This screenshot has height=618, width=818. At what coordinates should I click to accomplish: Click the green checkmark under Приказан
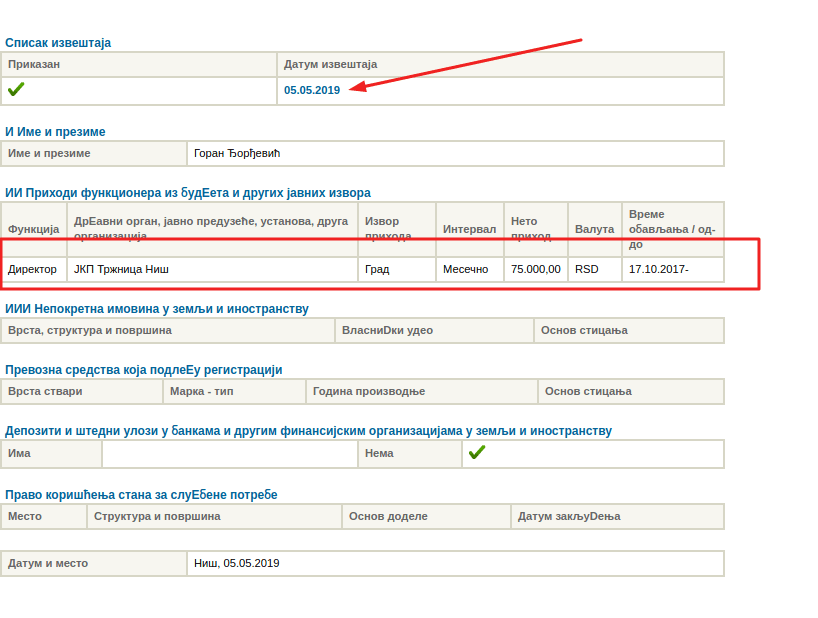pyautogui.click(x=16, y=90)
